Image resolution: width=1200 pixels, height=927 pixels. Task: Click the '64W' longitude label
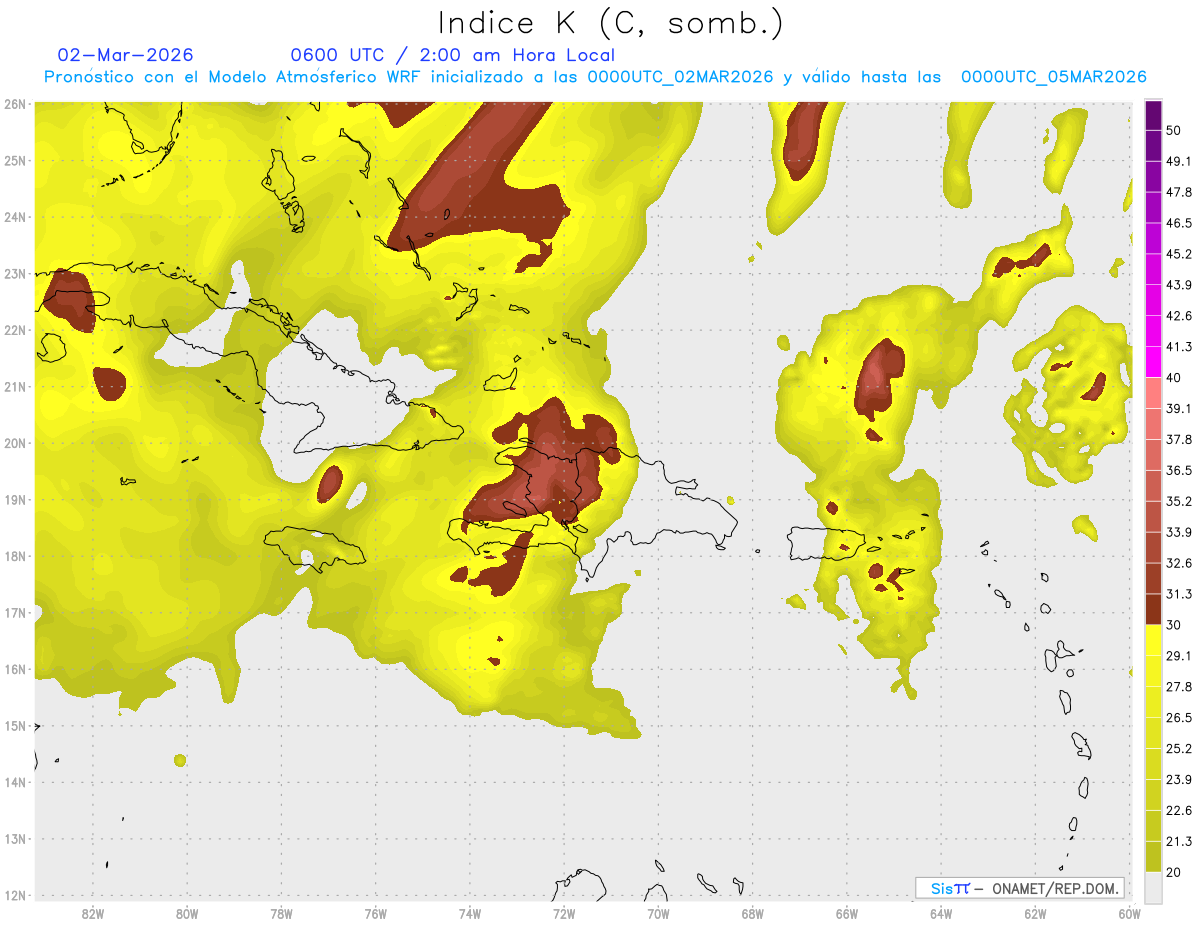pos(941,913)
